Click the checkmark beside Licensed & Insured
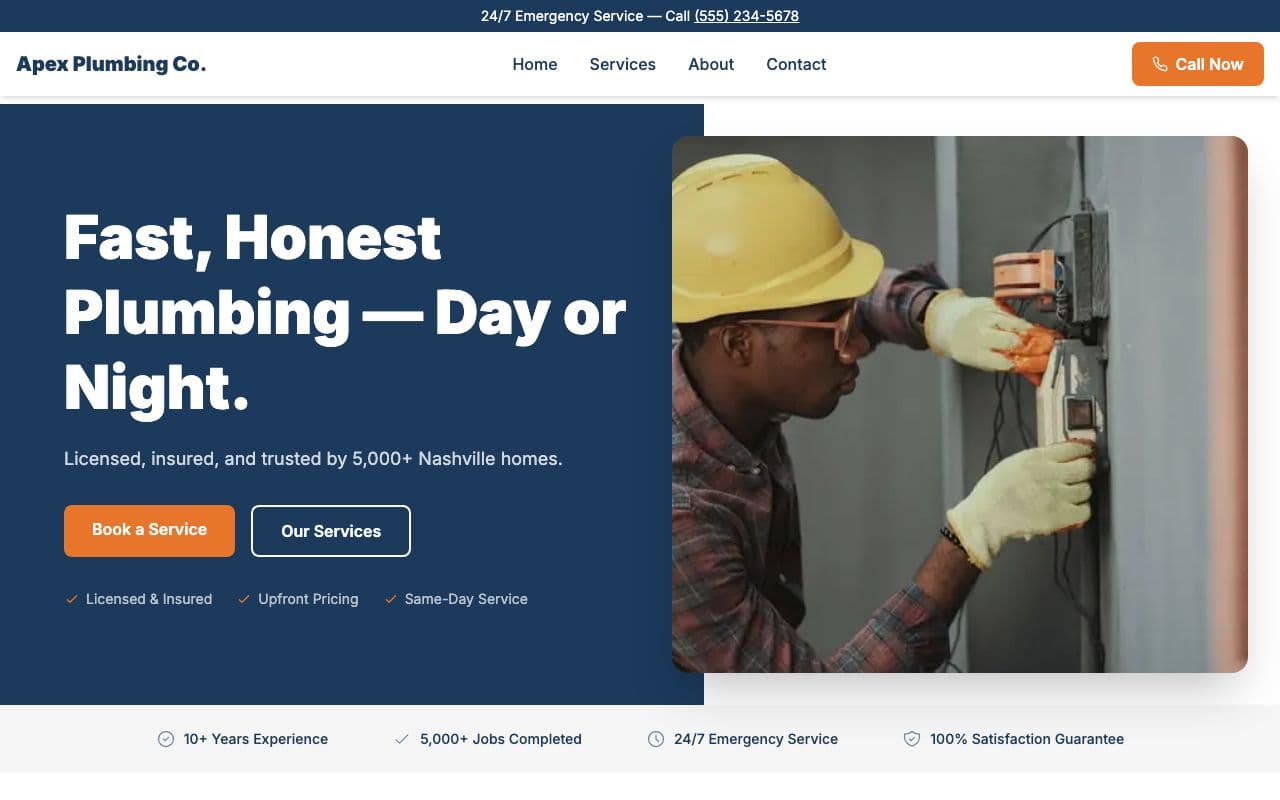Image resolution: width=1280 pixels, height=800 pixels. click(71, 599)
